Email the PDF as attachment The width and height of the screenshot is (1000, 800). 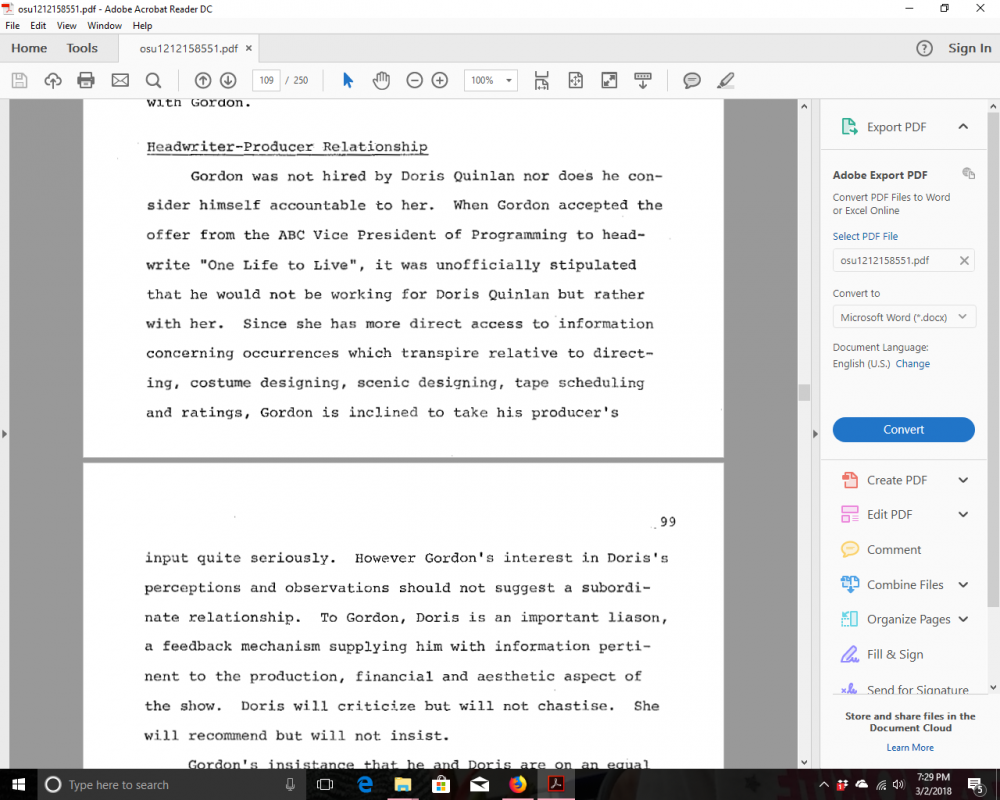tap(119, 80)
